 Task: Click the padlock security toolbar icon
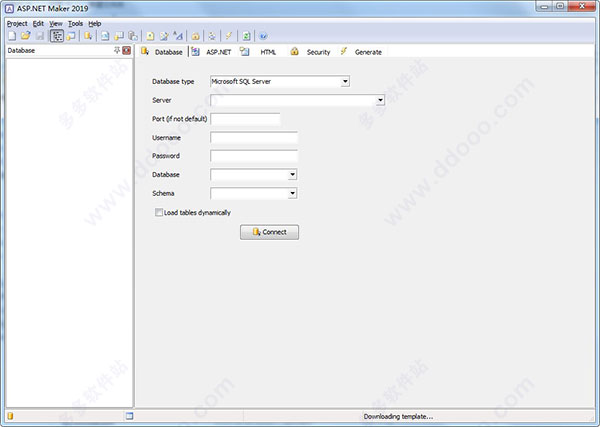click(195, 36)
